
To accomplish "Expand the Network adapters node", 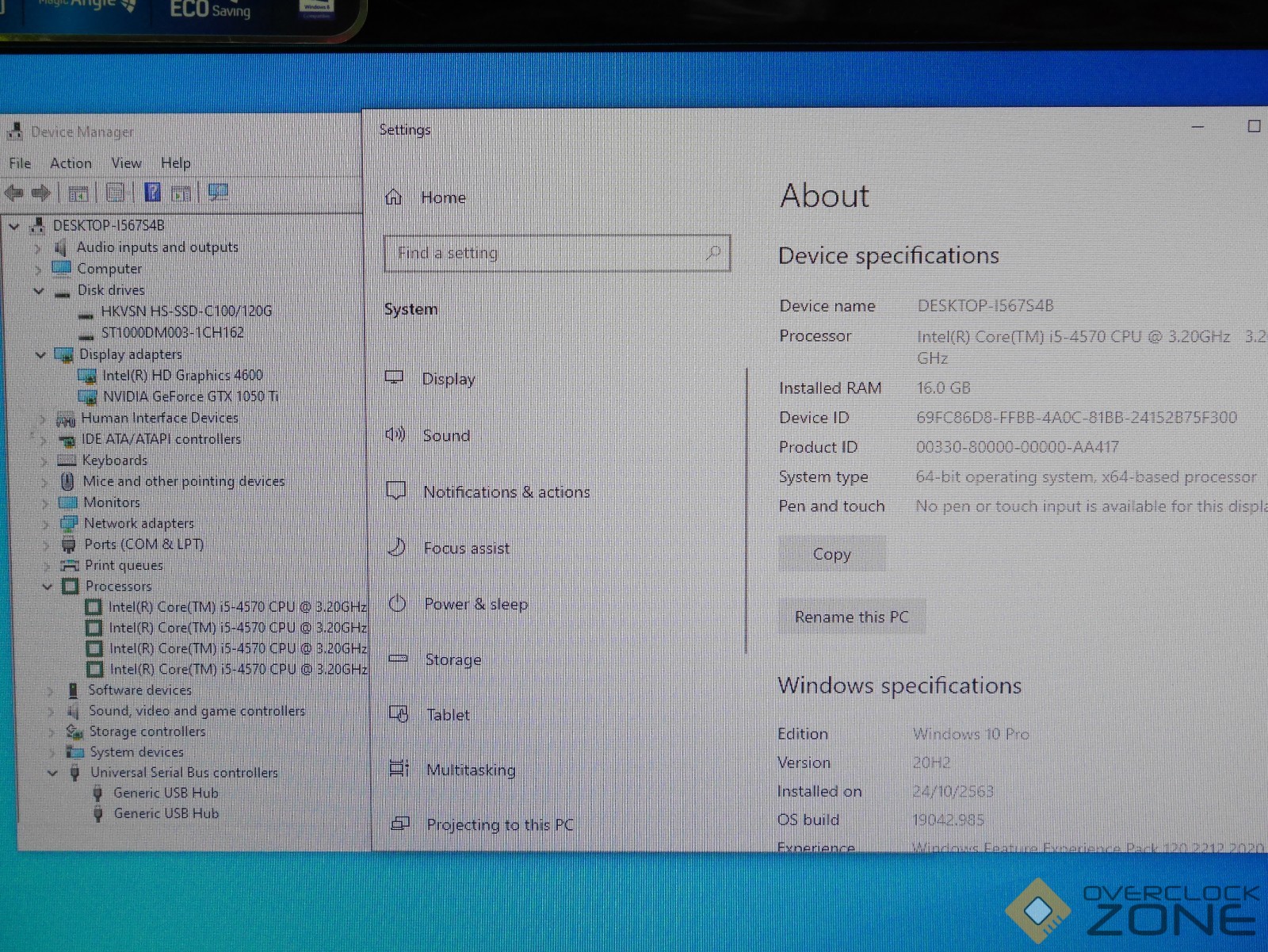I will tap(46, 524).
